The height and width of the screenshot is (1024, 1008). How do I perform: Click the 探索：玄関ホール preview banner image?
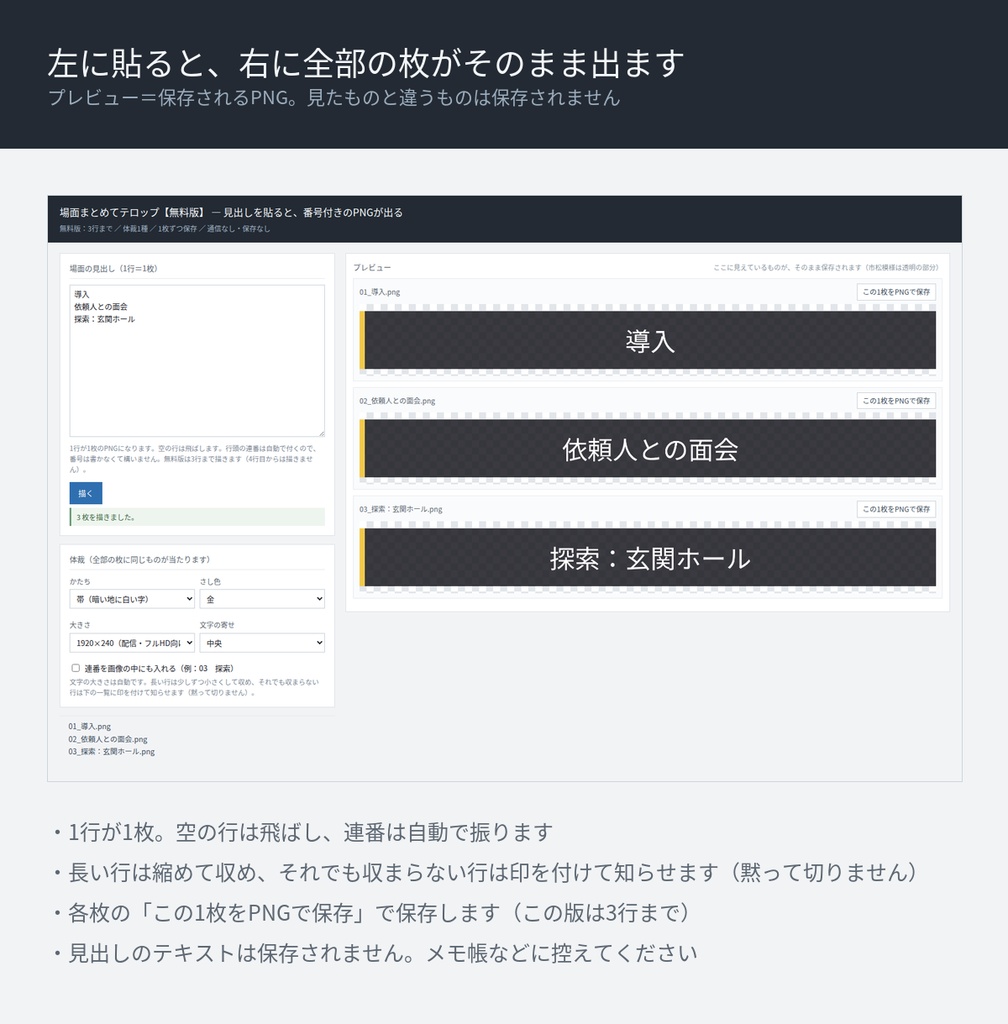click(648, 557)
